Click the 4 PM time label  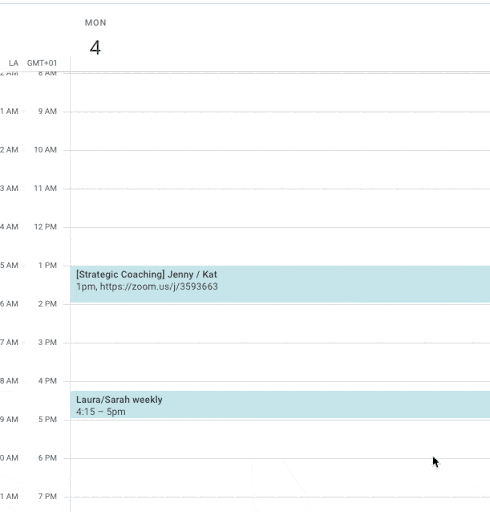click(x=47, y=381)
